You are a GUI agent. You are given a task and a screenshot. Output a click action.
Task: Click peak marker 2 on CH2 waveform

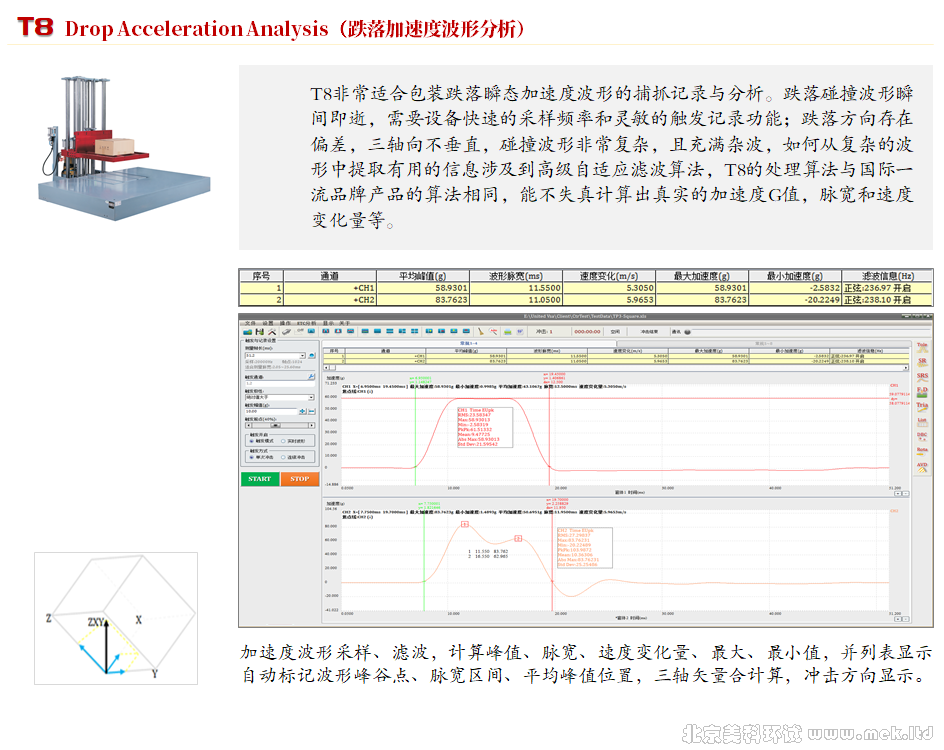point(518,538)
